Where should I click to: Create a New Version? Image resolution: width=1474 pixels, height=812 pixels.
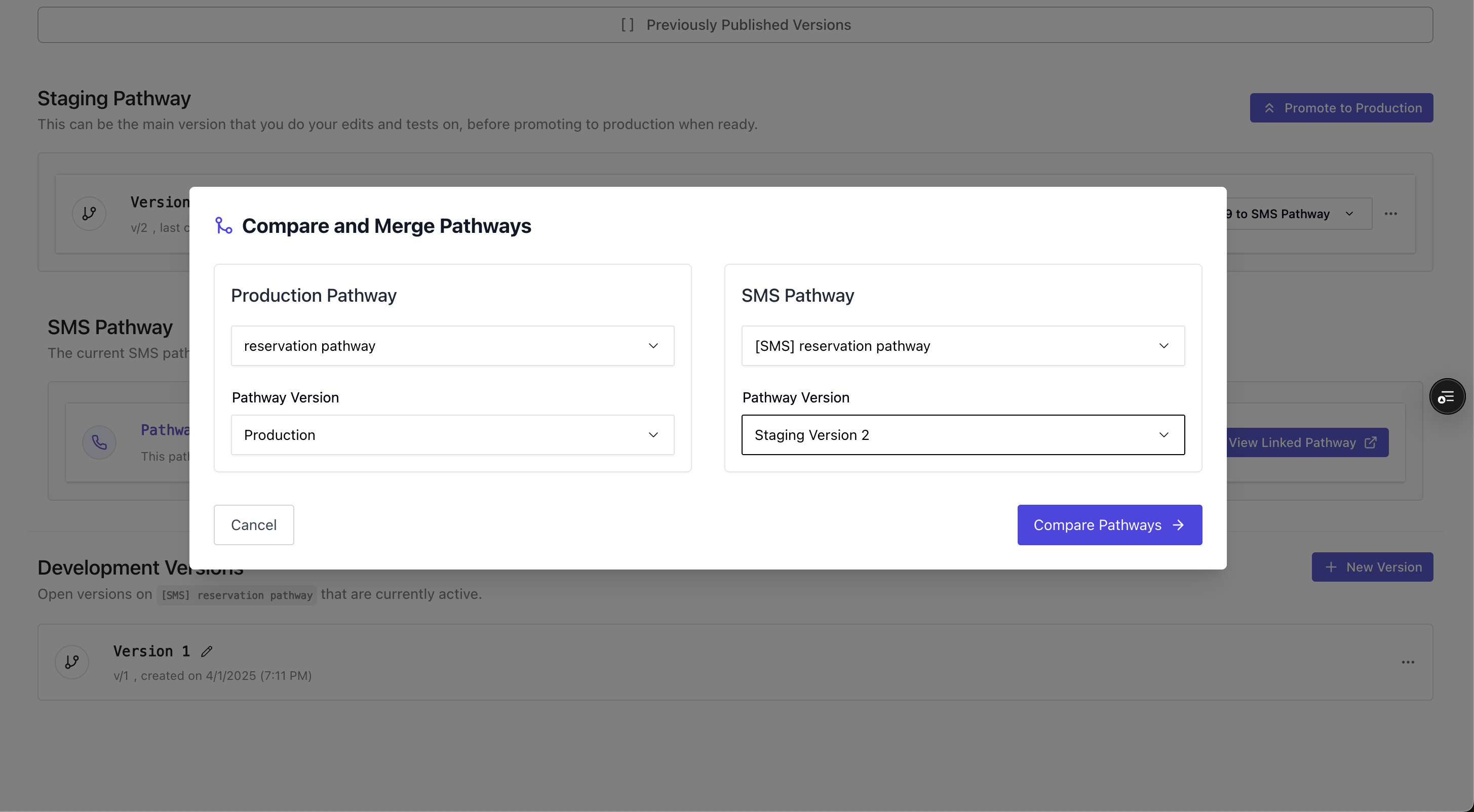click(1372, 567)
